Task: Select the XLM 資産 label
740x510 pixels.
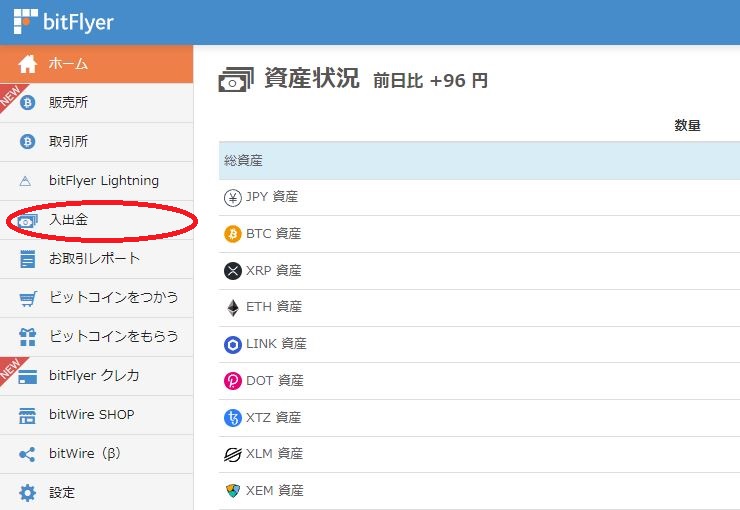Action: tap(275, 454)
